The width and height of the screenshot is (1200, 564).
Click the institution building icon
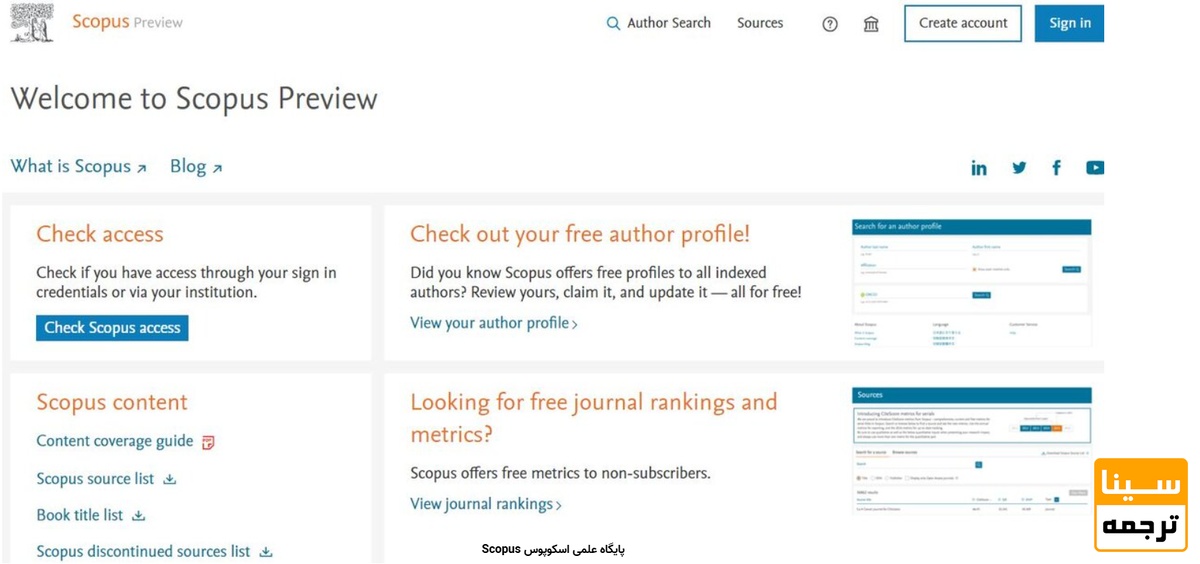pos(871,24)
